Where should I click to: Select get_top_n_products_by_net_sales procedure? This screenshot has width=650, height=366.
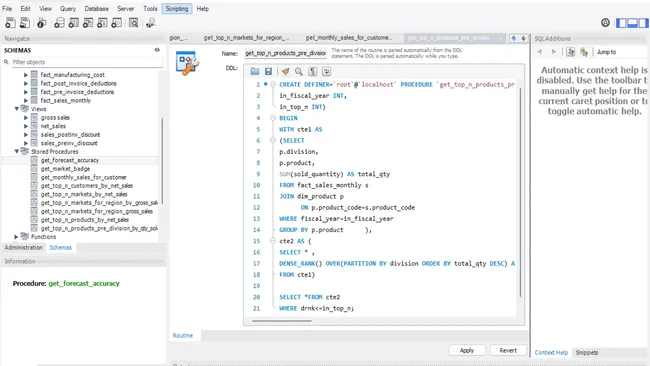85,220
